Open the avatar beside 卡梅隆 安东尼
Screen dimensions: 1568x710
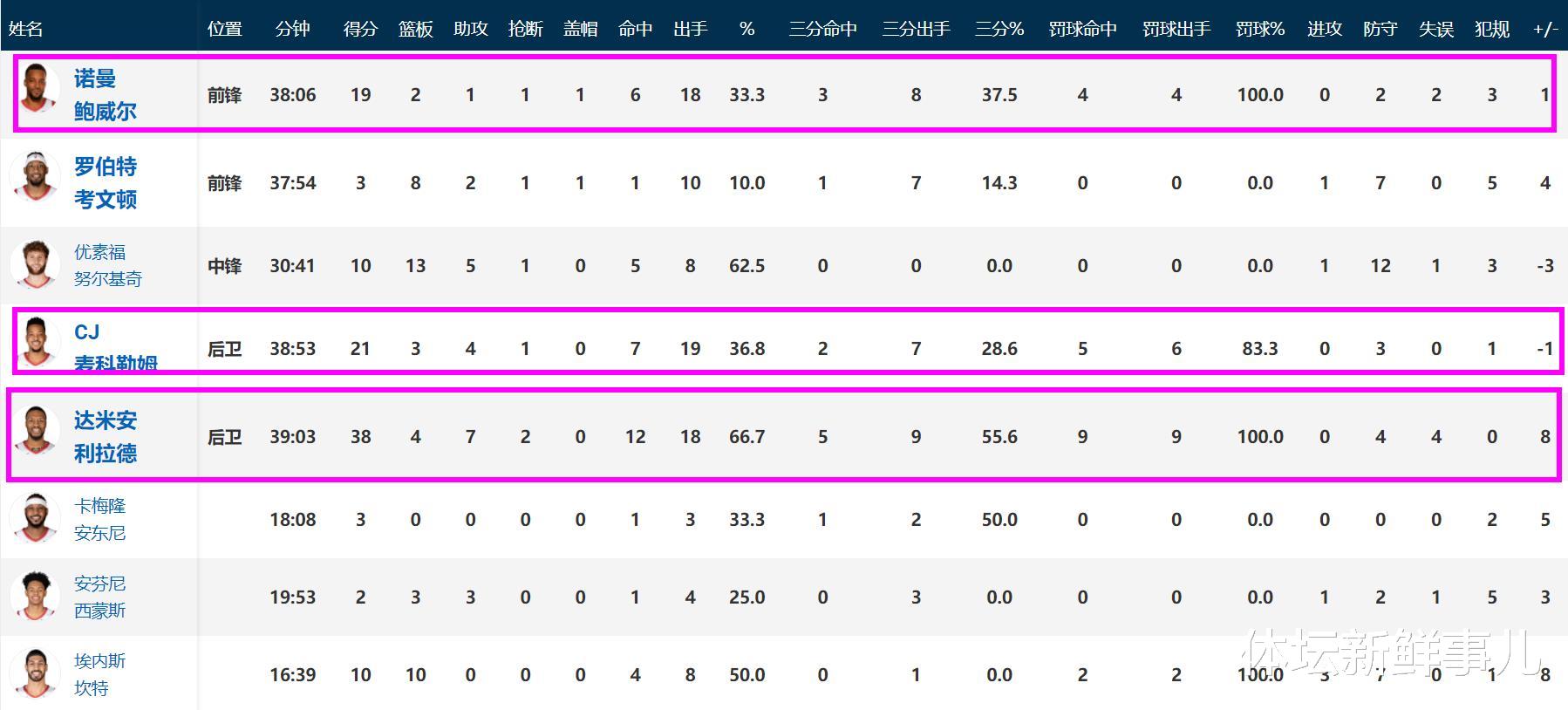(35, 519)
